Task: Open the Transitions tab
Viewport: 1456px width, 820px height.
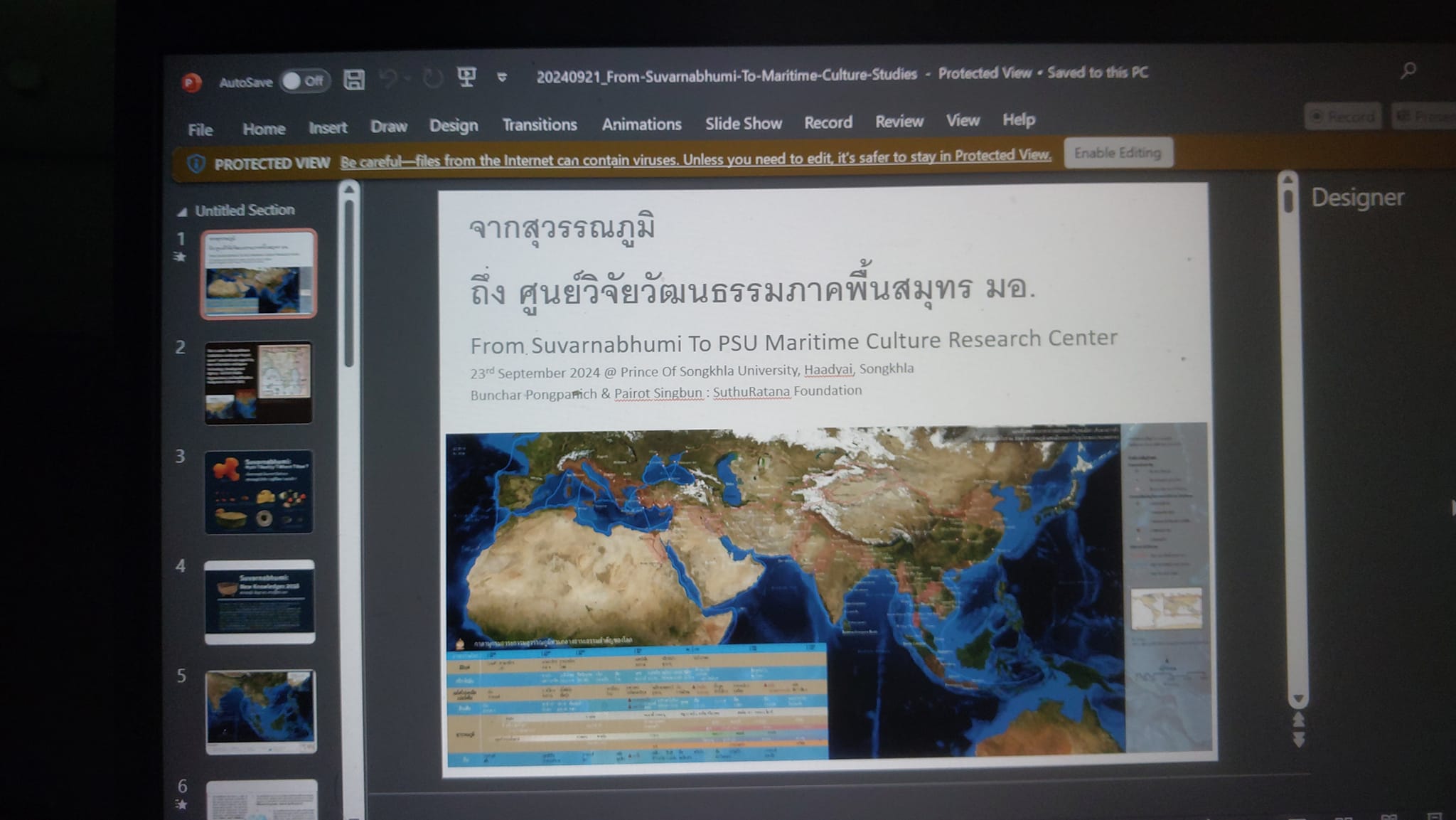Action: (x=539, y=125)
